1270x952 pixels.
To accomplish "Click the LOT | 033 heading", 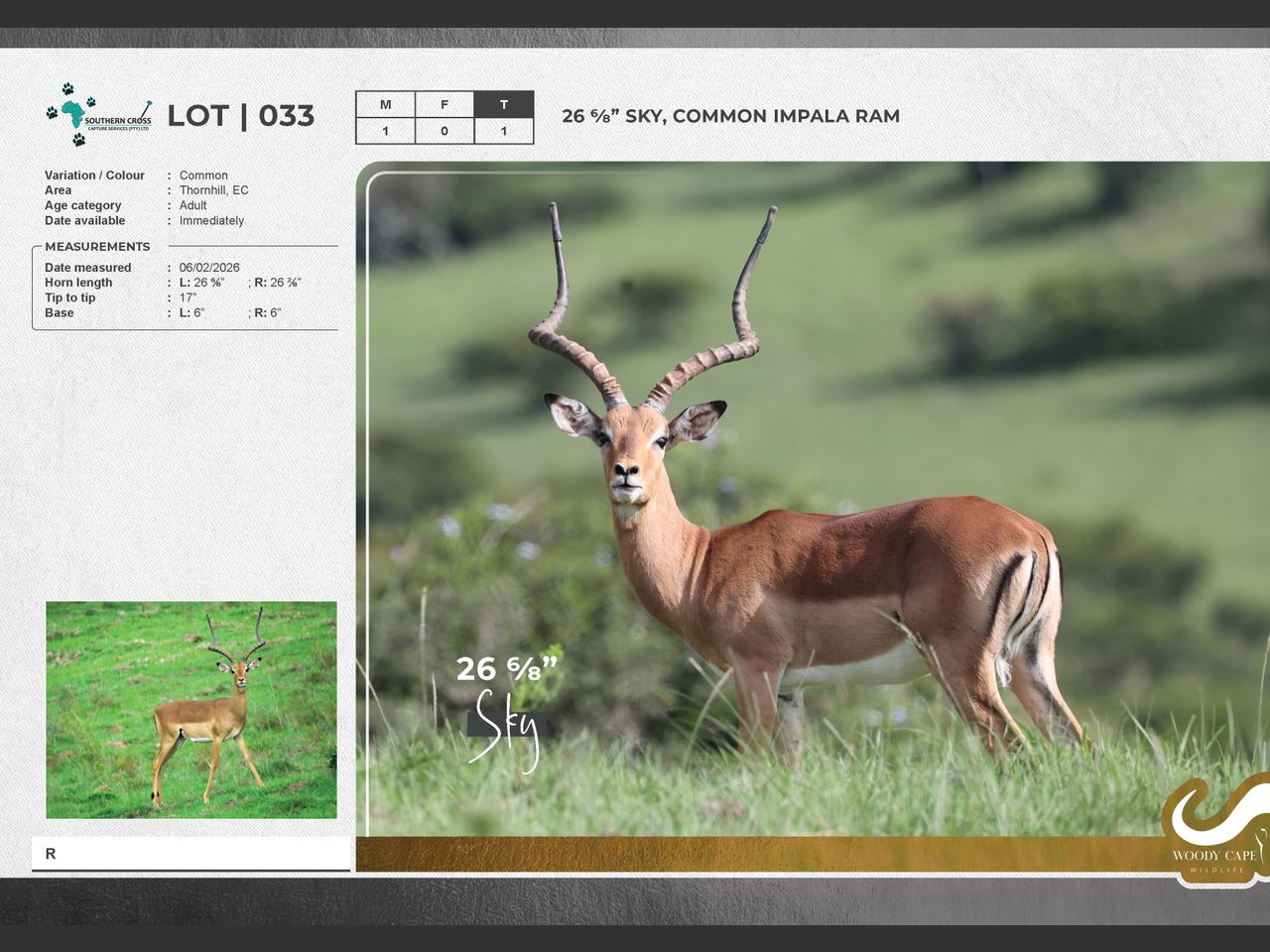I will coord(240,116).
